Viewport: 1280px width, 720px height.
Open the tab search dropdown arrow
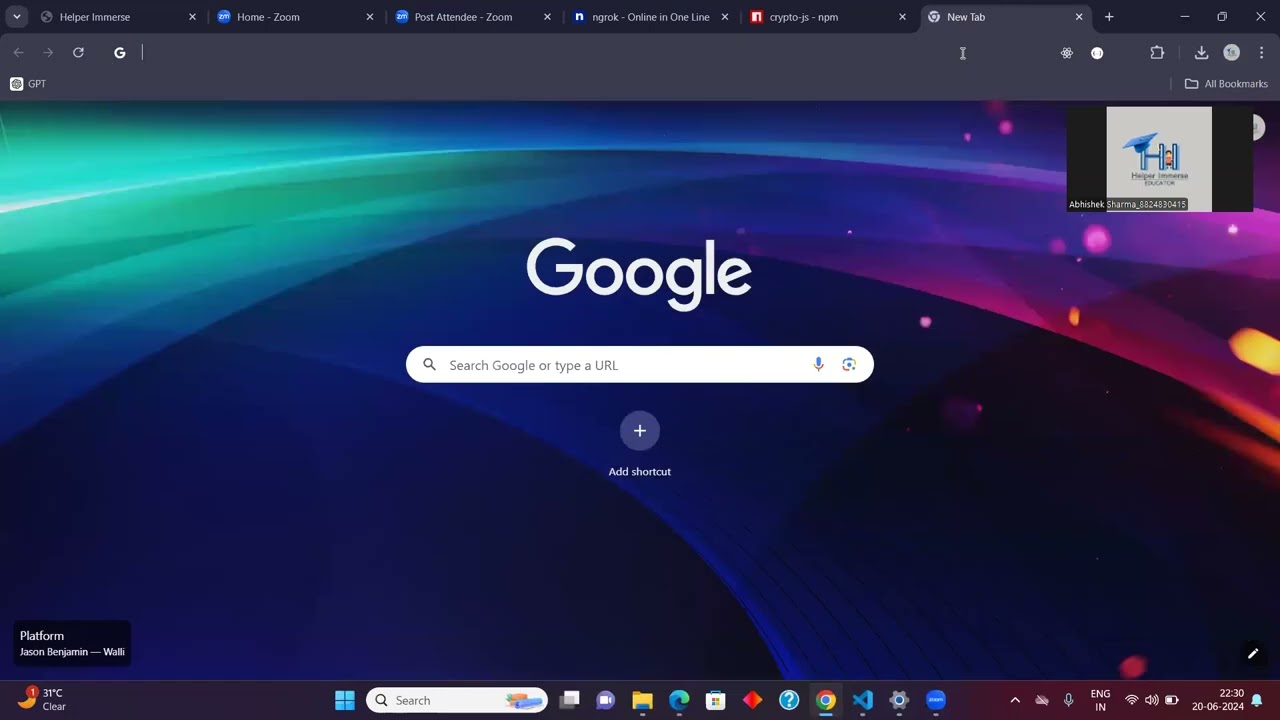coord(17,17)
